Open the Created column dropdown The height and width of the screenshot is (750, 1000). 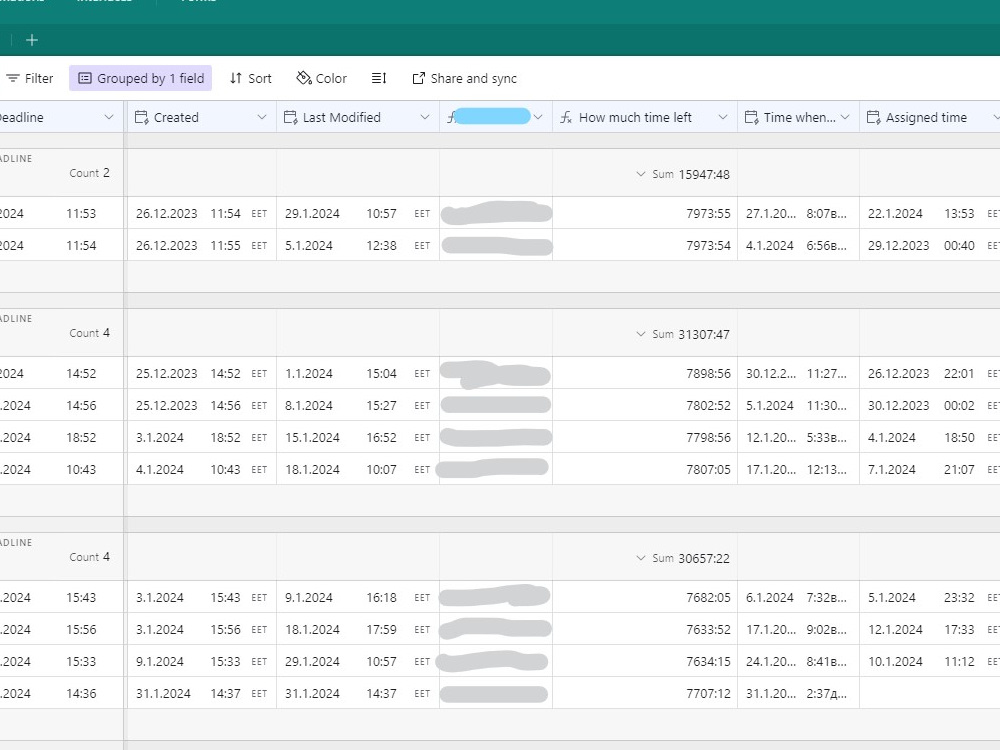261,117
